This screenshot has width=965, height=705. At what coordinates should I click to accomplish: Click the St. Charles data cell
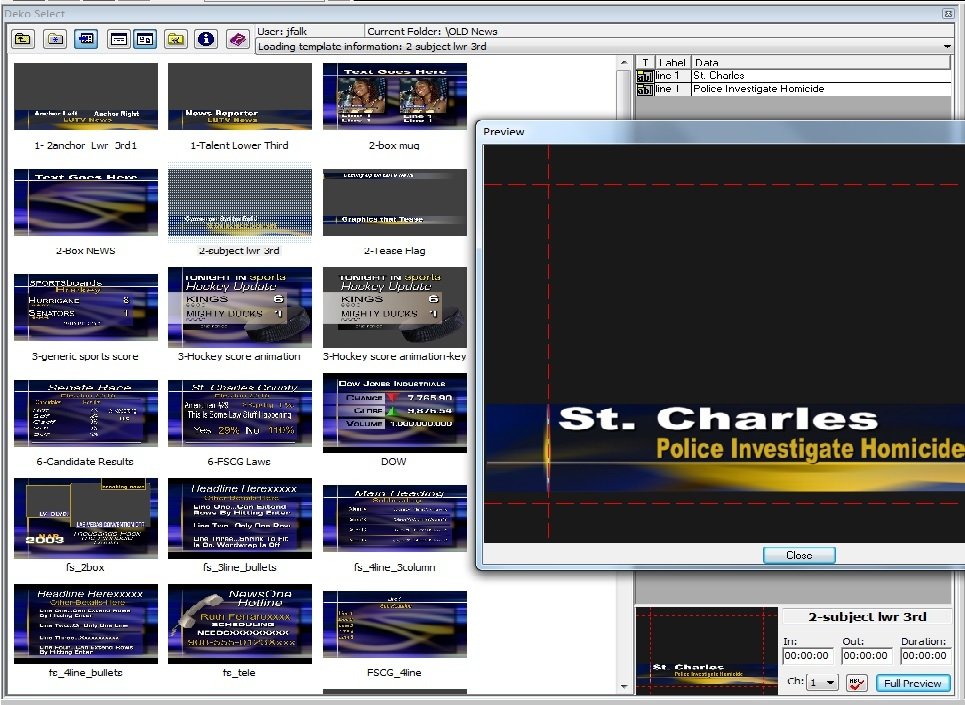tap(822, 76)
